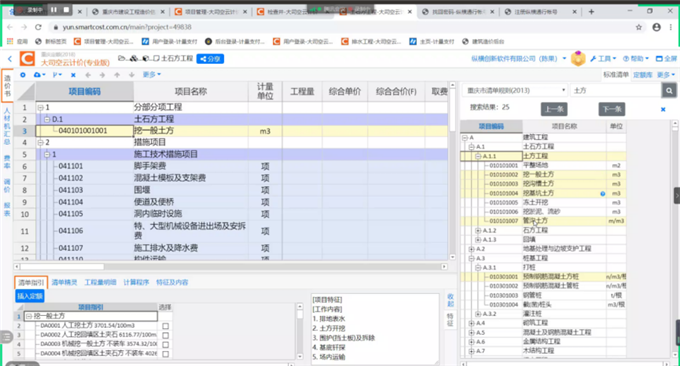Open the company account dropdown at top right
Viewport: 680px width, 366px height.
(x=519, y=59)
